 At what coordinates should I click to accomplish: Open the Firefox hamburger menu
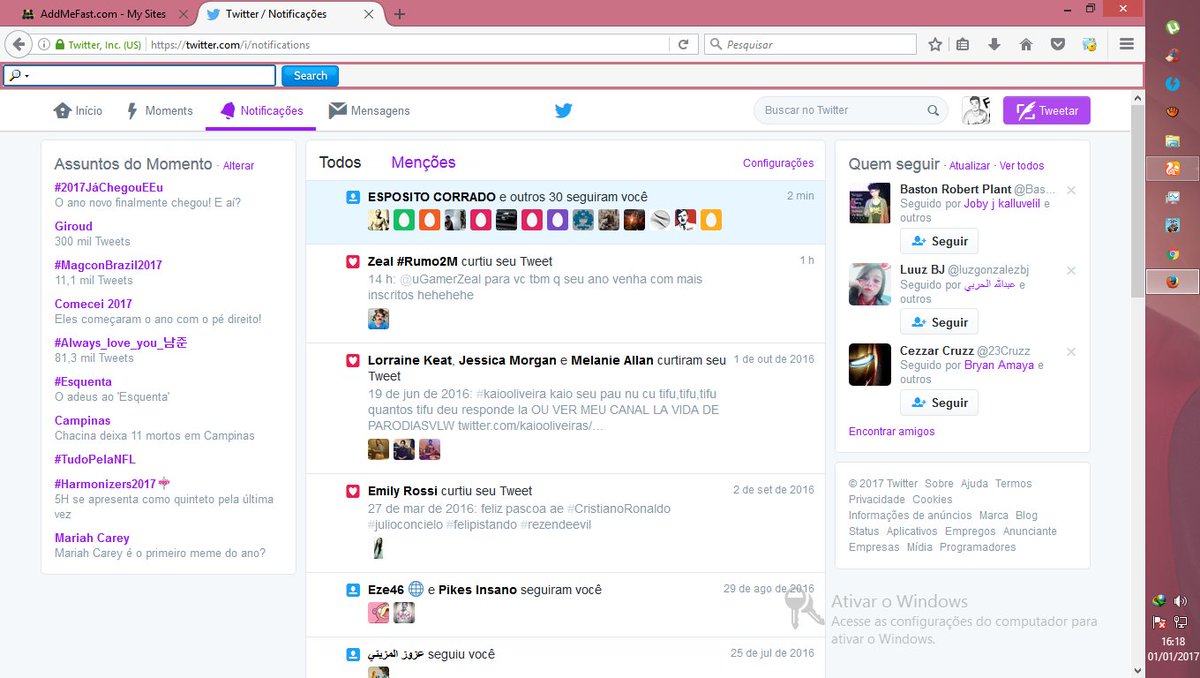coord(1126,44)
